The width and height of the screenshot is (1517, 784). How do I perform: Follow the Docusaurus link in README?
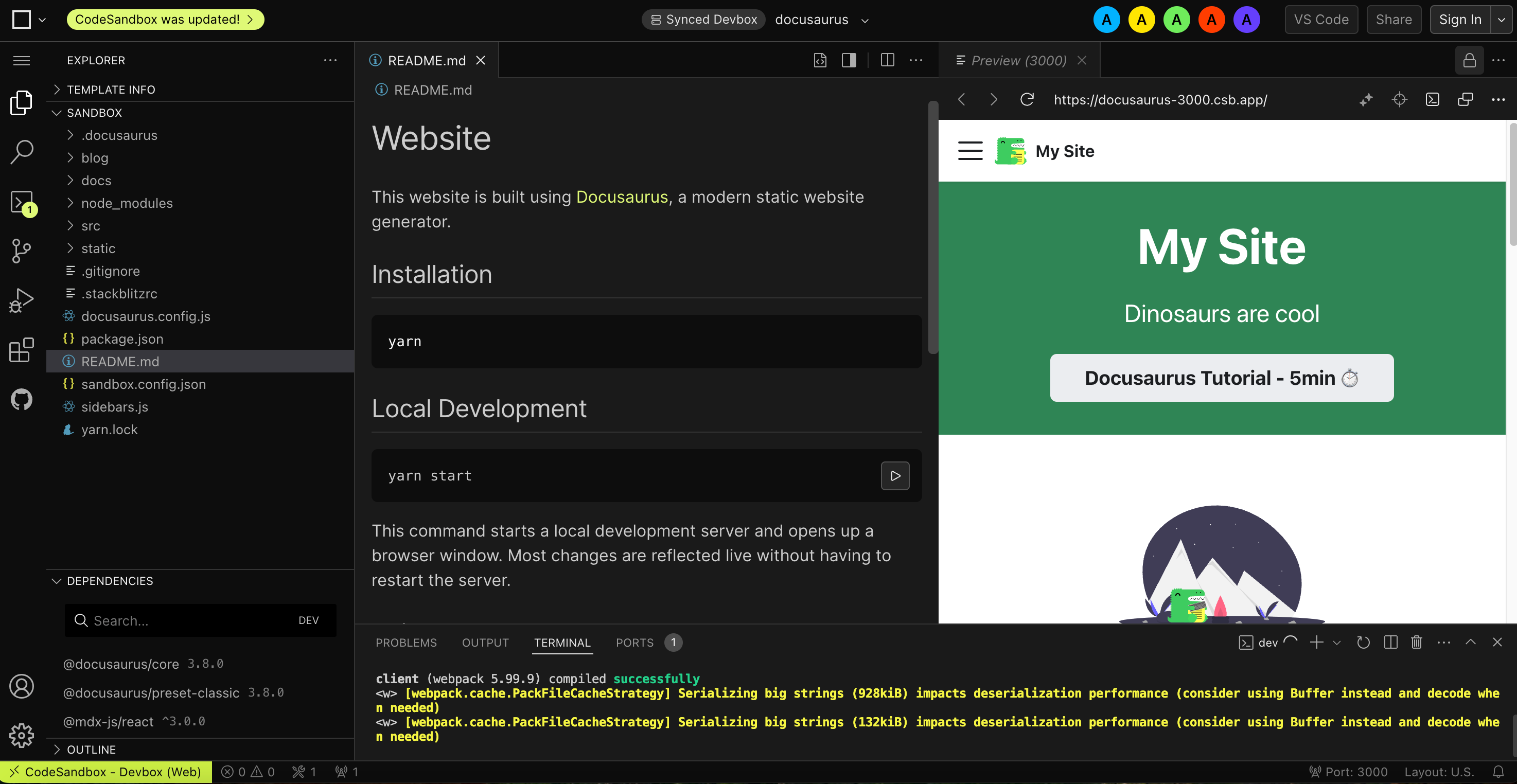pyautogui.click(x=622, y=197)
